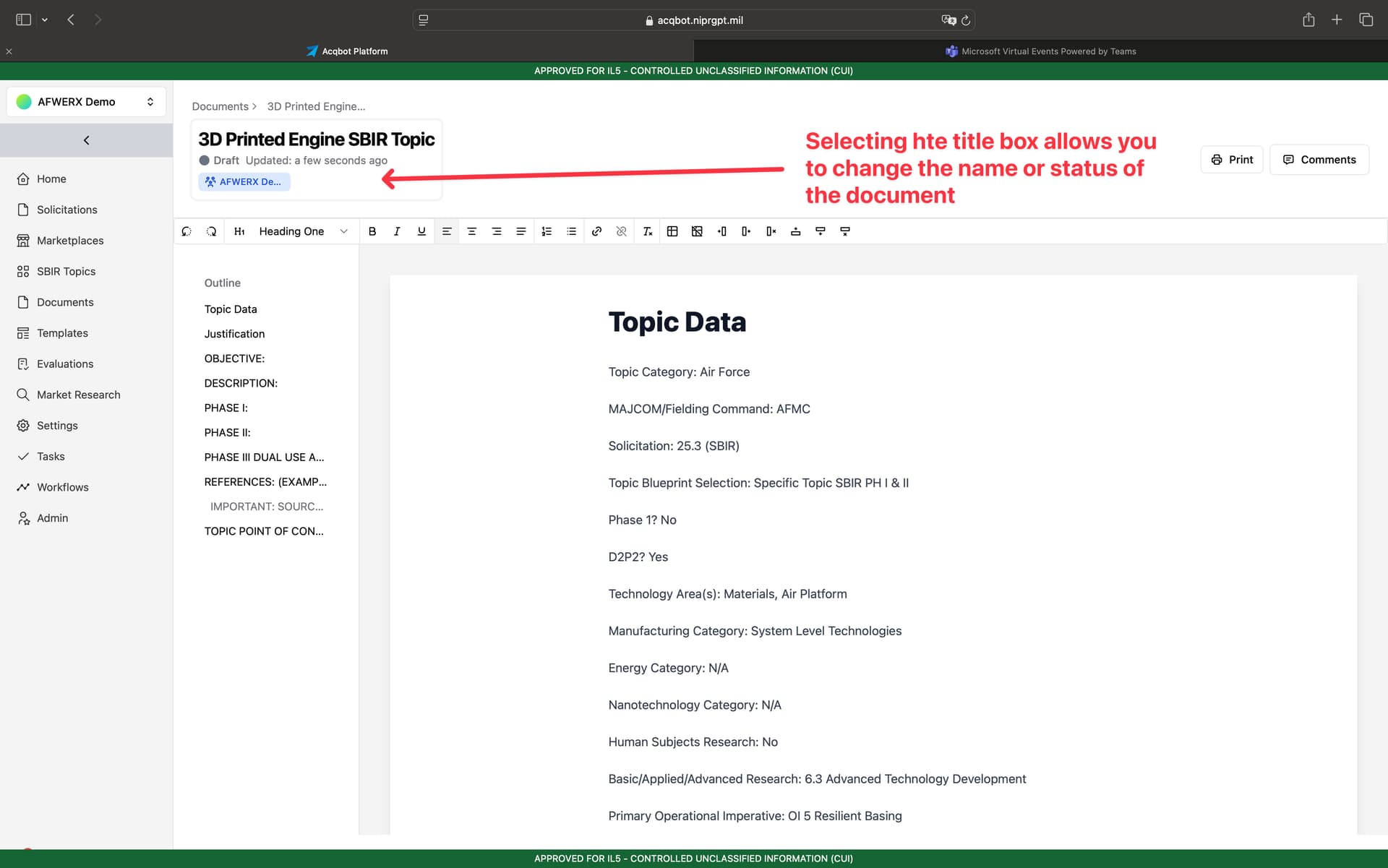Switch to Acqbot Platform browser tab
Screen dimensions: 1388x868
(347, 51)
